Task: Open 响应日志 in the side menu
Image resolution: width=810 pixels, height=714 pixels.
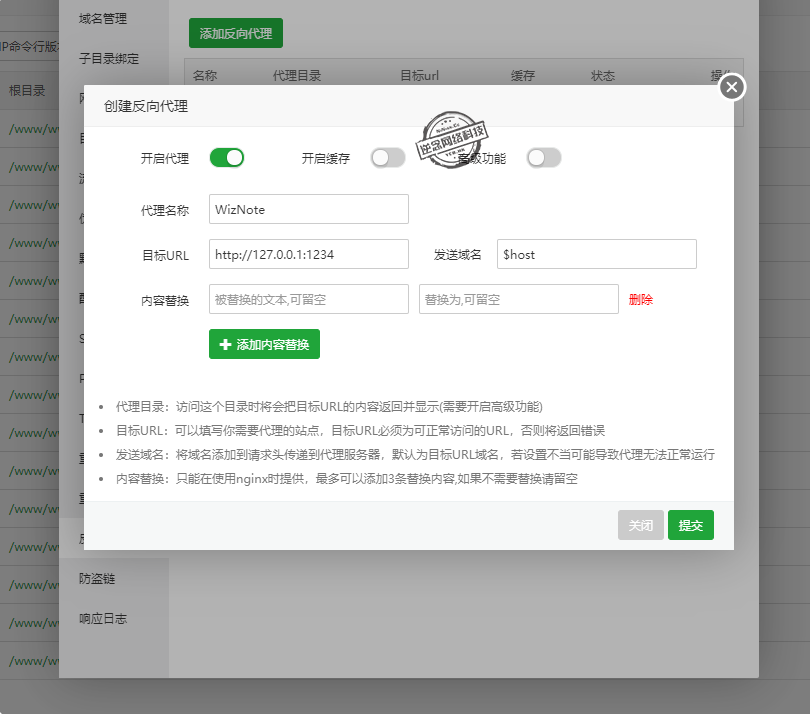Action: 103,618
